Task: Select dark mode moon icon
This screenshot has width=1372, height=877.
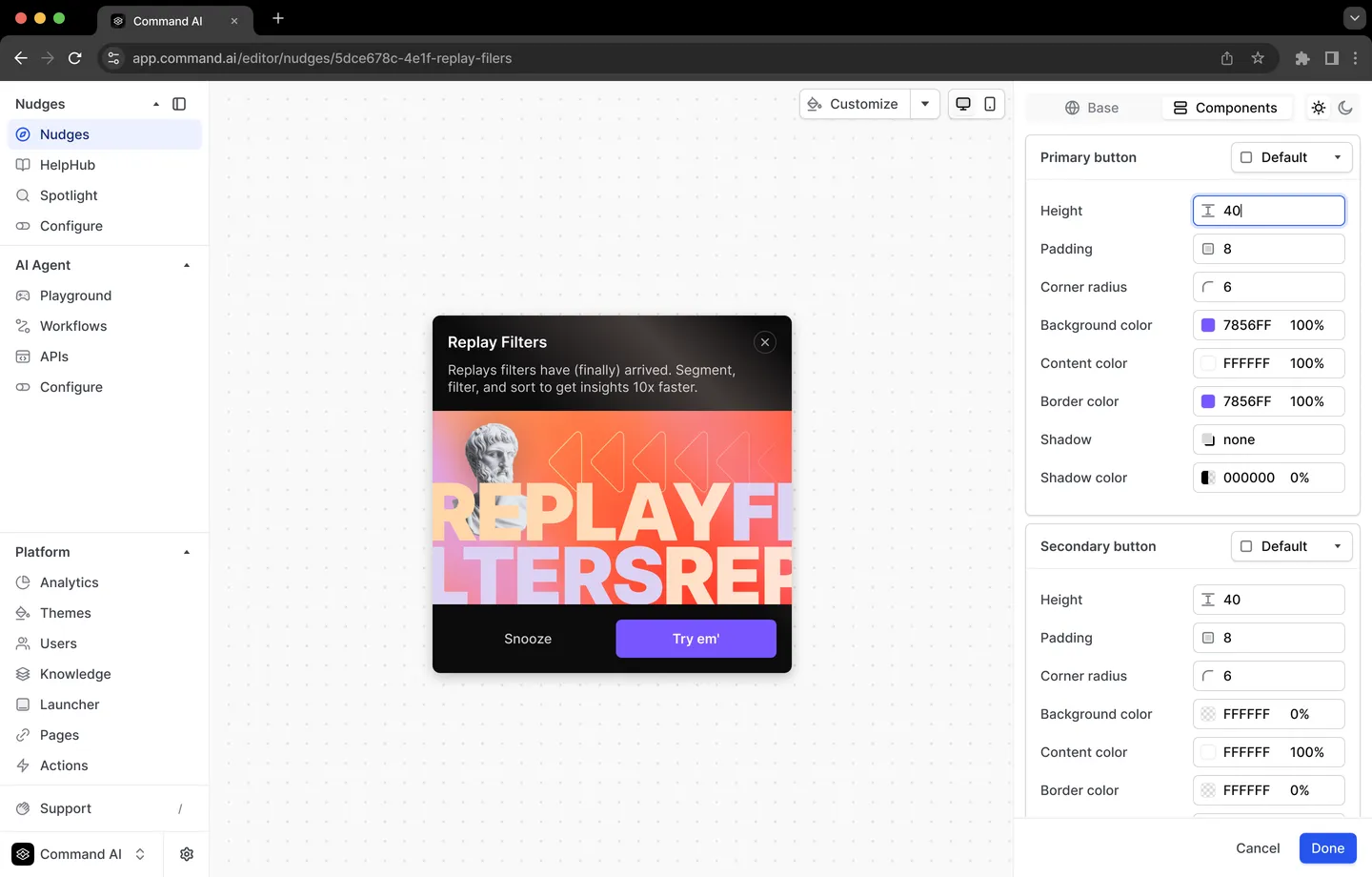Action: [1345, 108]
